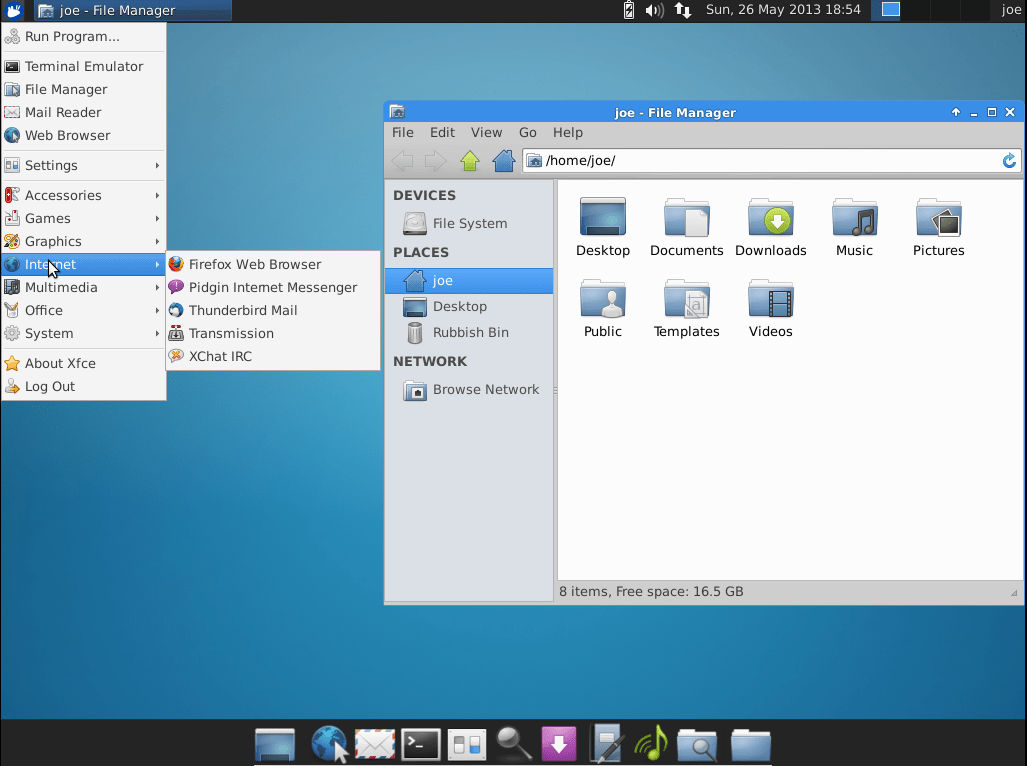The width and height of the screenshot is (1027, 766).
Task: Refresh the folder view with the reload icon
Action: click(x=1009, y=160)
